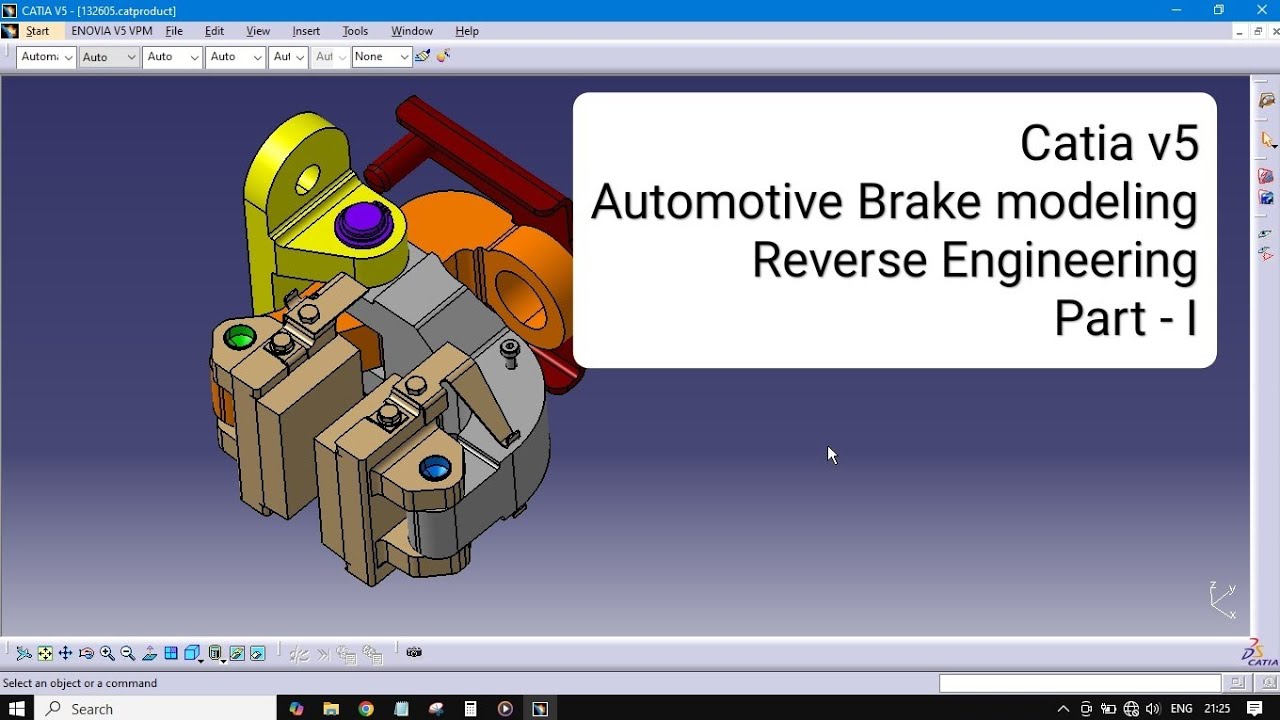Select the purple pin on the model
The height and width of the screenshot is (720, 1280).
click(x=363, y=222)
